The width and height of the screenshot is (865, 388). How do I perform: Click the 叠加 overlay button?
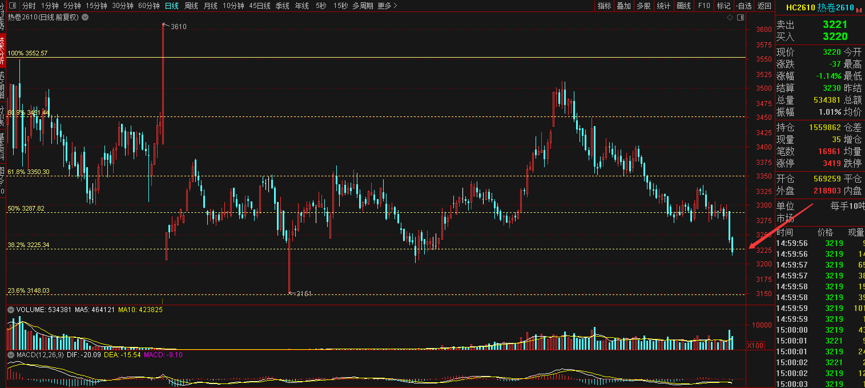pyautogui.click(x=623, y=6)
